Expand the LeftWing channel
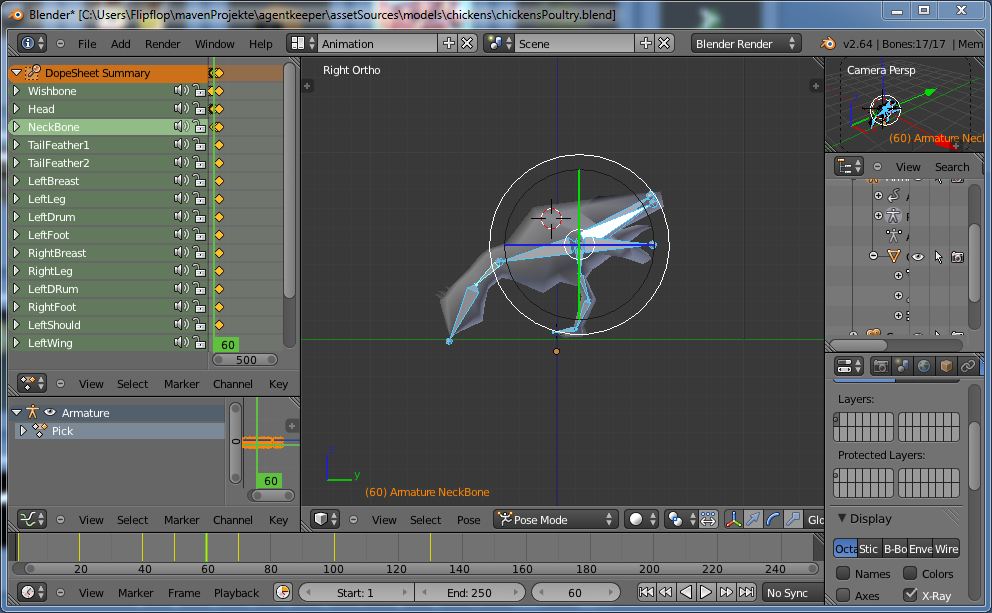The width and height of the screenshot is (992, 613). point(17,343)
